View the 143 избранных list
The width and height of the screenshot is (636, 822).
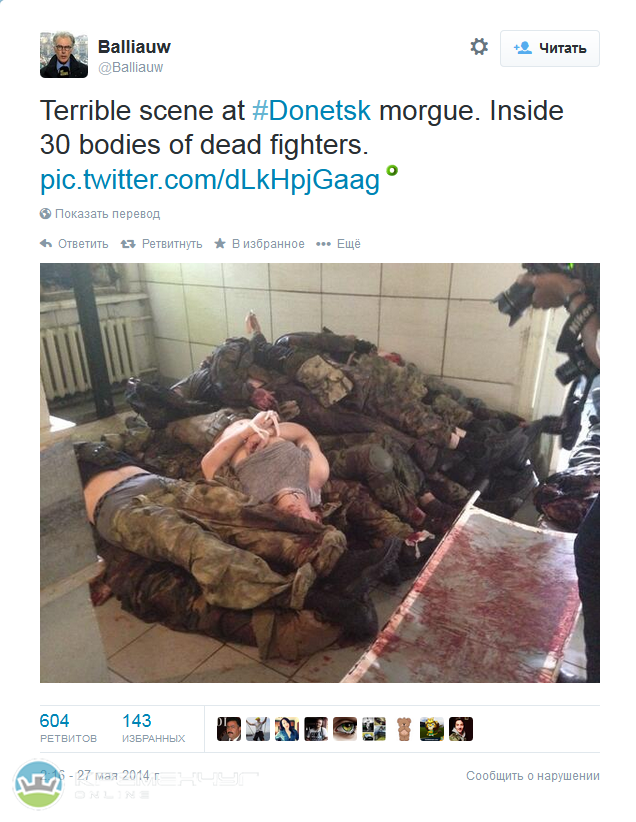point(153,728)
